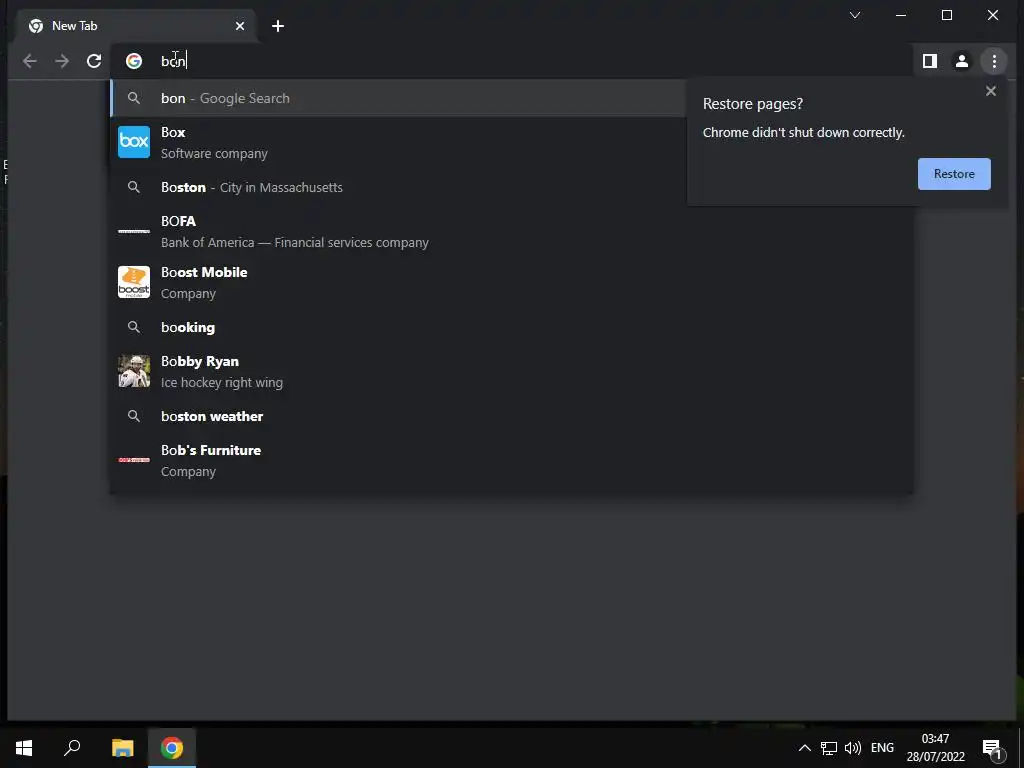Open notification center icon
1024x768 pixels.
993,748
